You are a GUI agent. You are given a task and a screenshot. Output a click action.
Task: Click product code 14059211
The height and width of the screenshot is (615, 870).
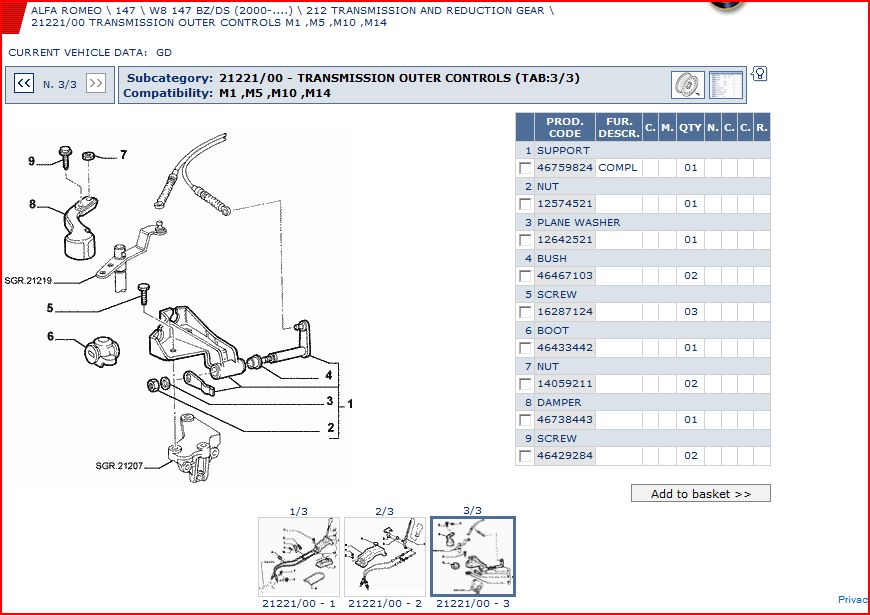pyautogui.click(x=565, y=384)
